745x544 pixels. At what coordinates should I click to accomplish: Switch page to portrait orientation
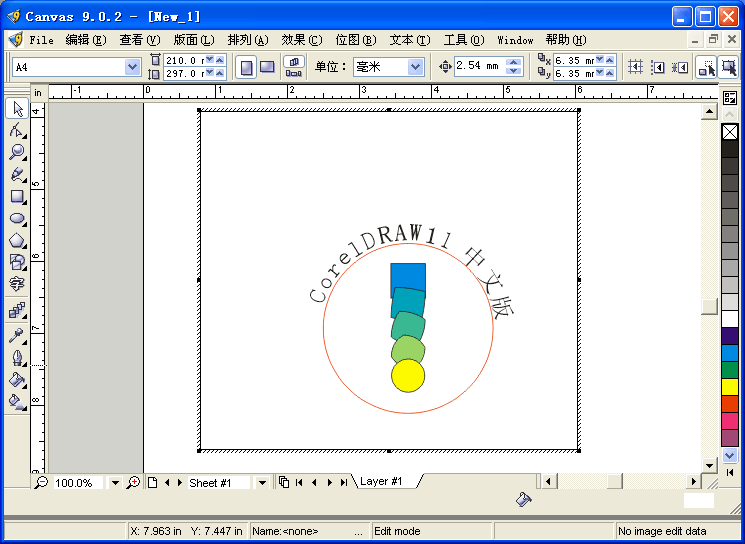click(x=246, y=67)
